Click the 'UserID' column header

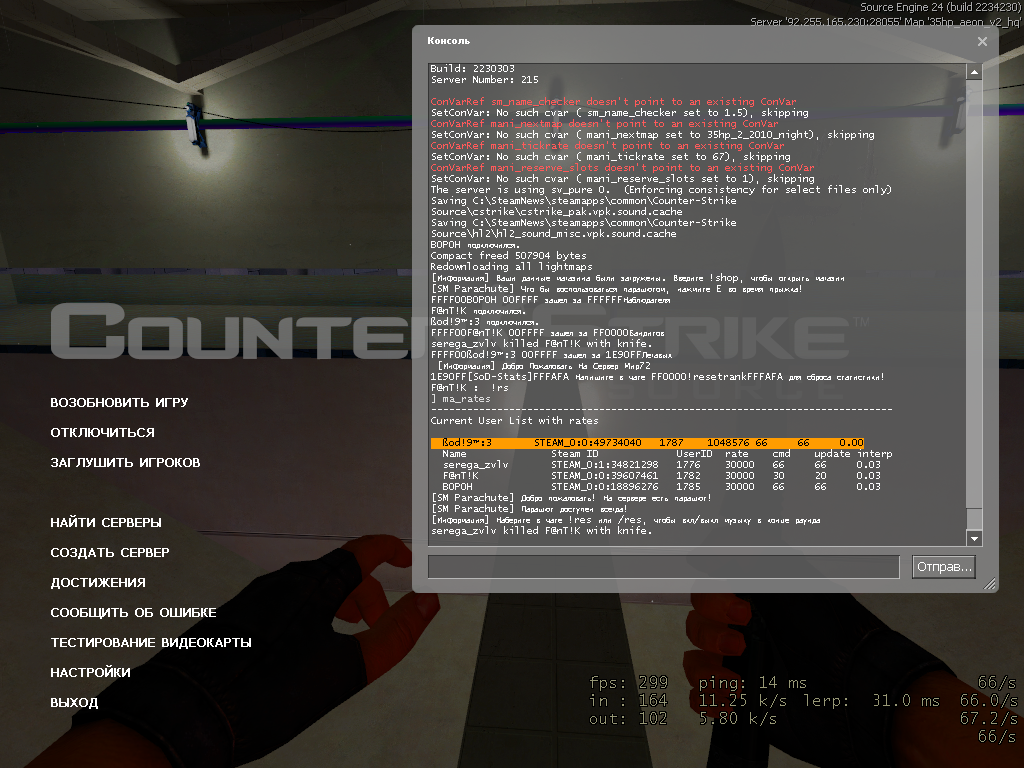694,454
